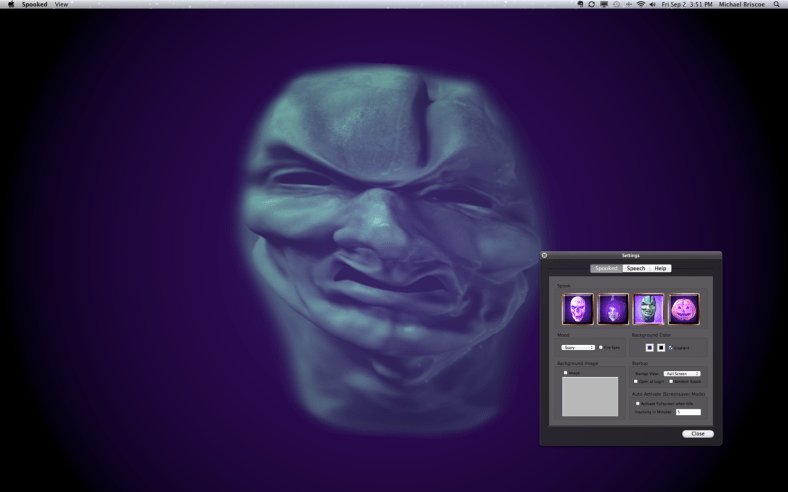This screenshot has width=788, height=492.
Task: Select the jack-o-lantern pumpkin spook
Action: pyautogui.click(x=684, y=308)
